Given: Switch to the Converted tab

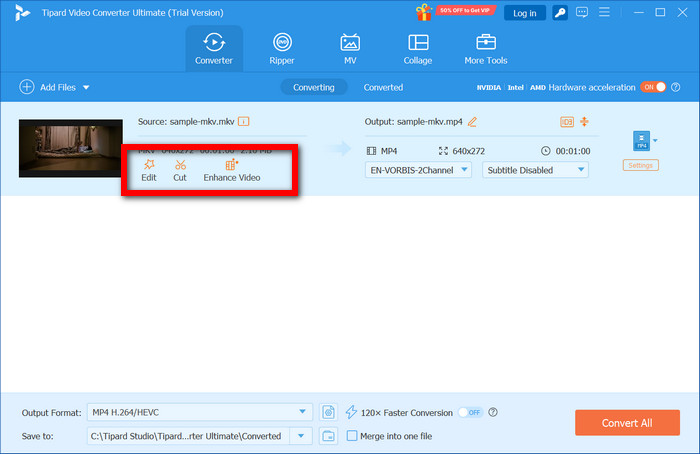Looking at the screenshot, I should click(x=383, y=87).
